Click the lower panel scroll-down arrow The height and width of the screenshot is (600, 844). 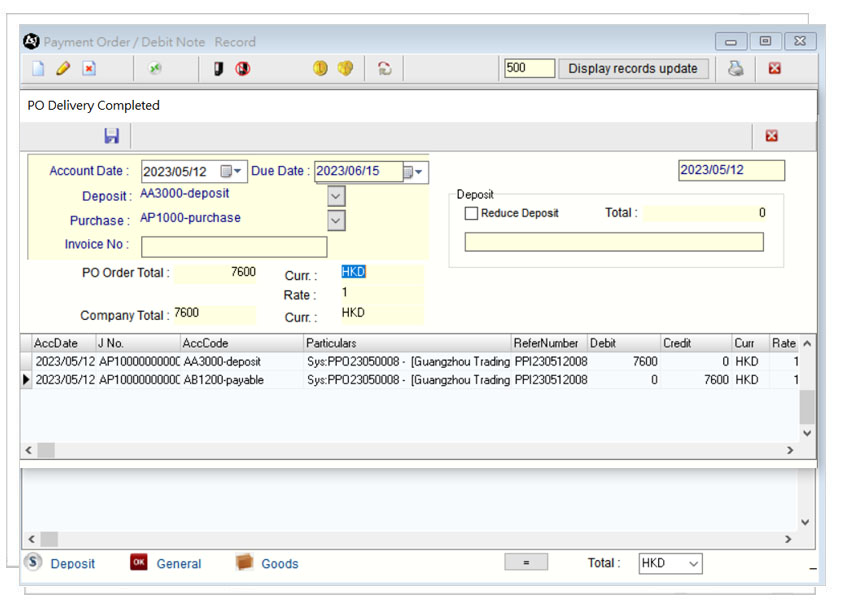point(805,522)
